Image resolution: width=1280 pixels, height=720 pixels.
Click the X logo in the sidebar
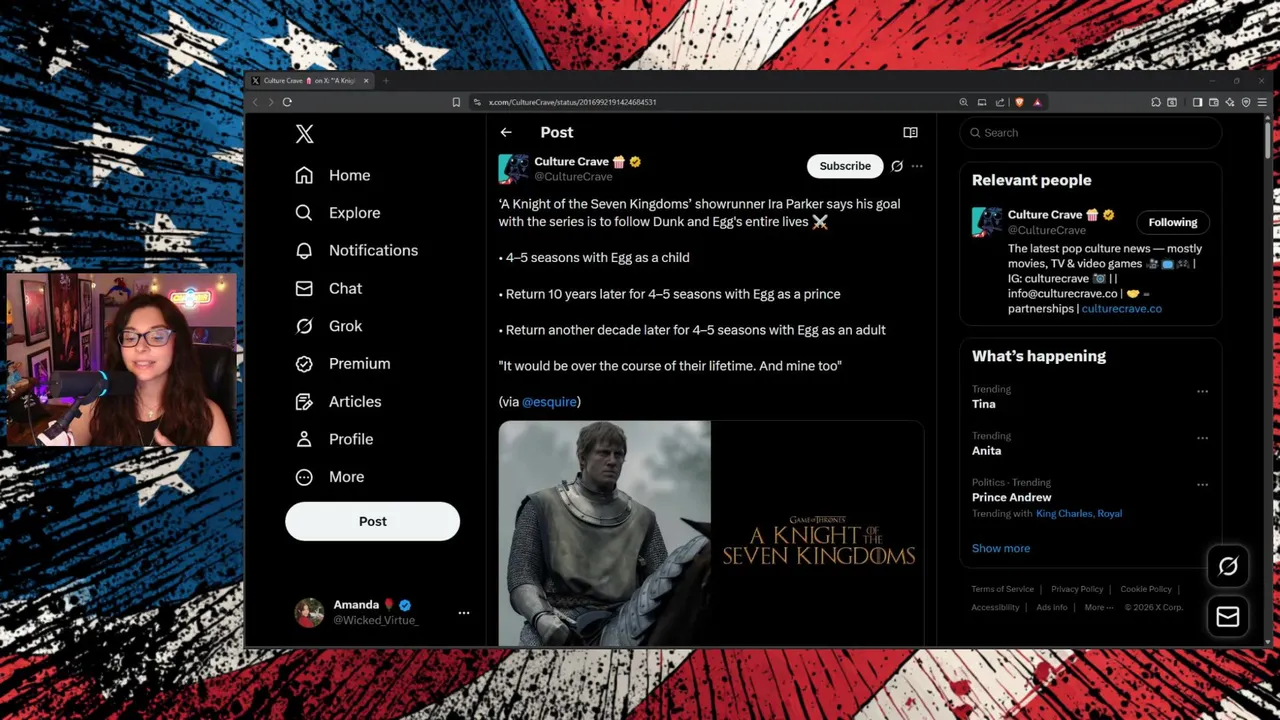(305, 133)
